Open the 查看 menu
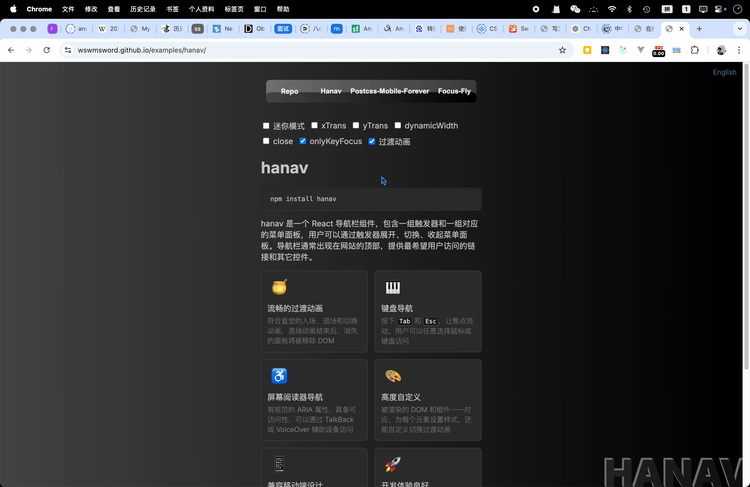The image size is (750, 487). click(x=114, y=9)
